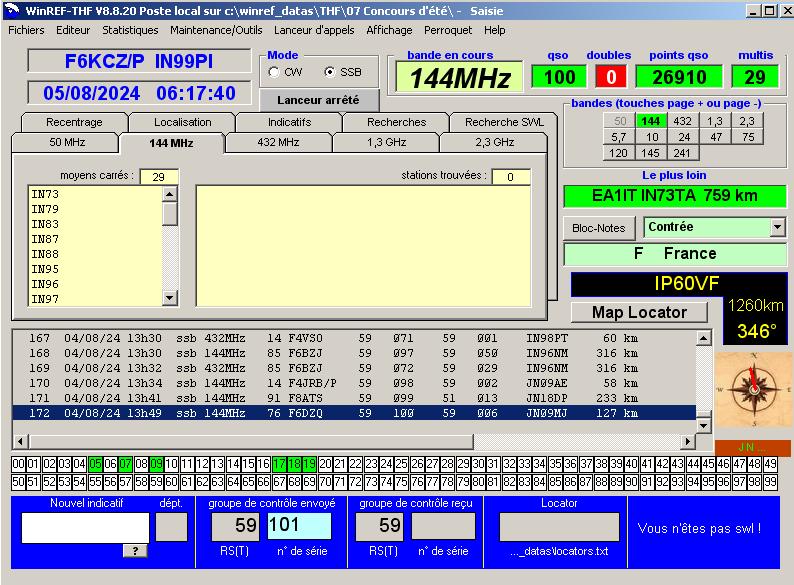Screen dimensions: 794x585
Task: Switch to the Localisation tab
Action: click(x=182, y=122)
